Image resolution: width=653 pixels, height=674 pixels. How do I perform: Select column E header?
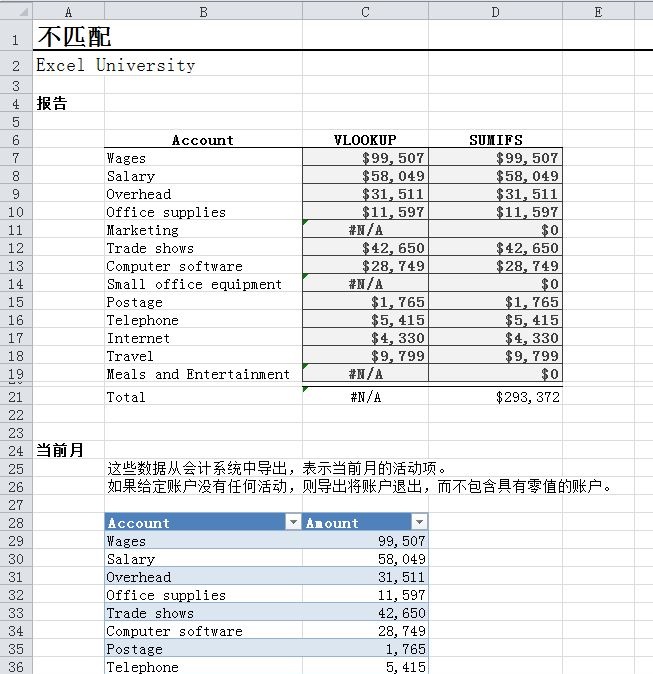coord(598,12)
